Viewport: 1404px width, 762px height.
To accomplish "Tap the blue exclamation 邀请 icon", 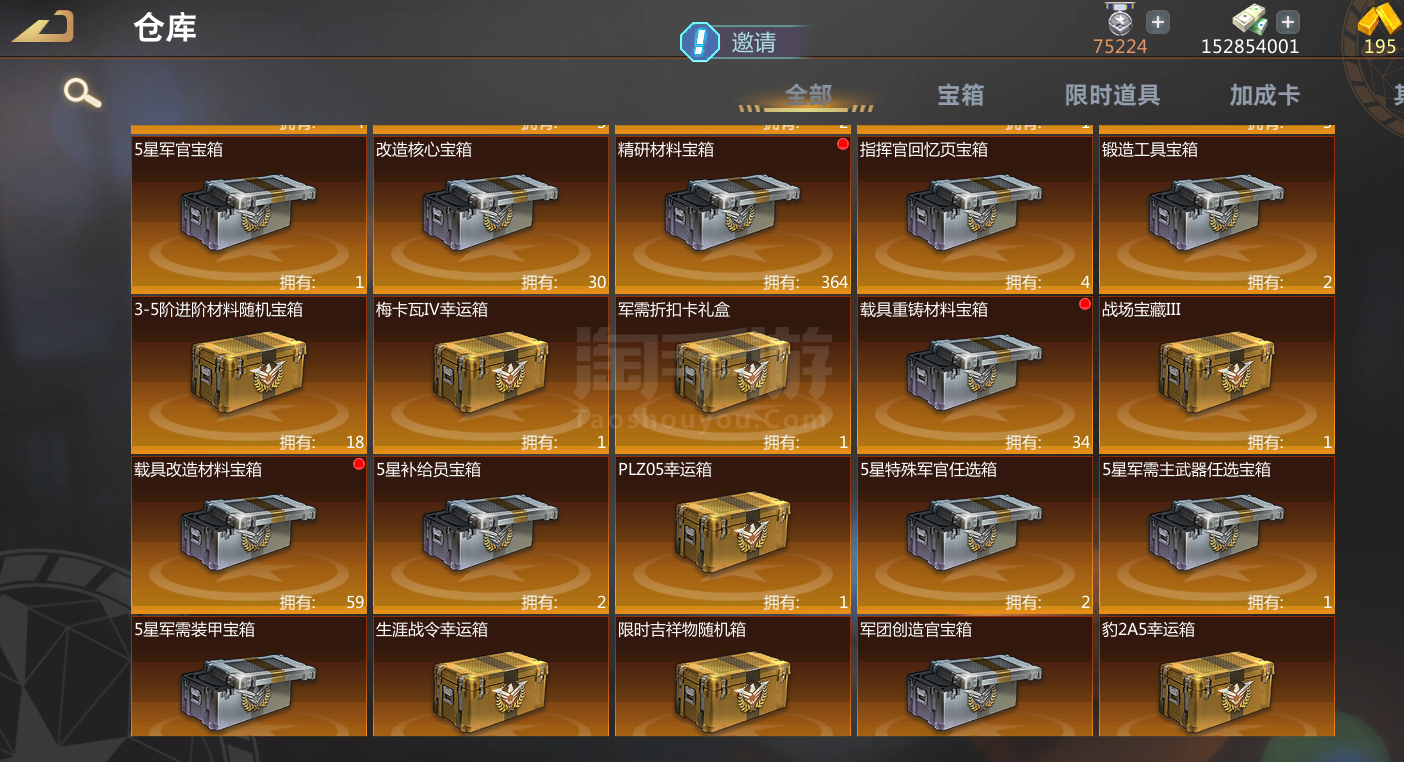I will pyautogui.click(x=700, y=42).
